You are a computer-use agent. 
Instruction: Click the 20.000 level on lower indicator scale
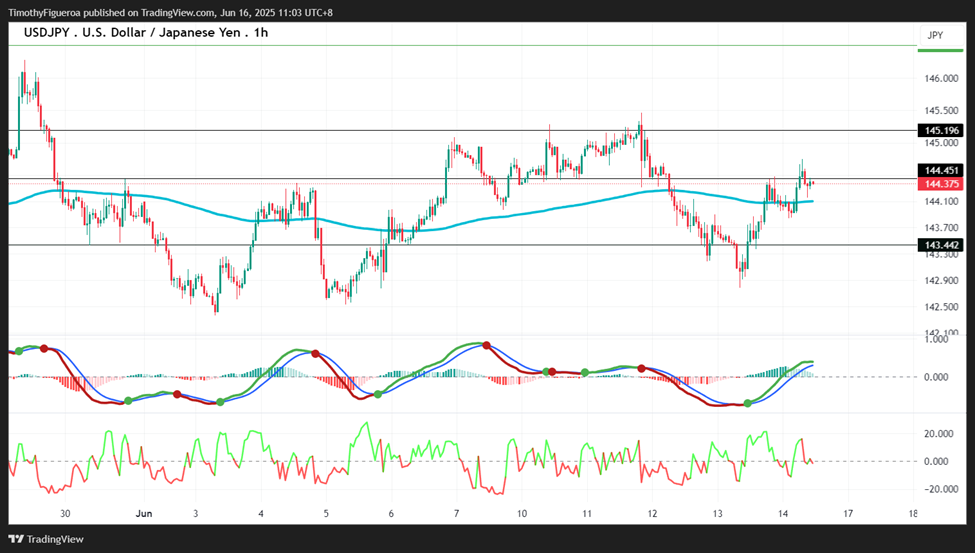tap(938, 434)
